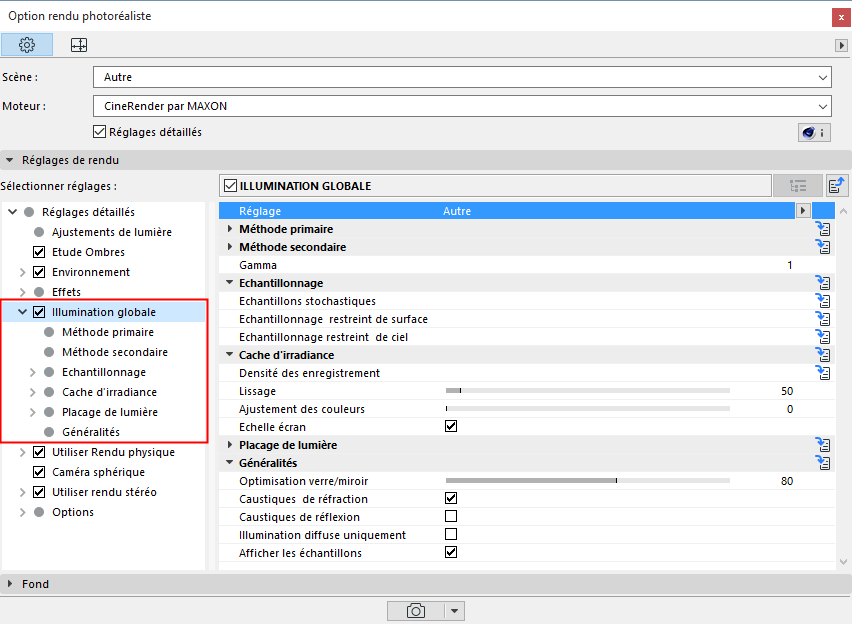Select Généralités in the tree
Viewport: 852px width, 624px height.
(91, 432)
